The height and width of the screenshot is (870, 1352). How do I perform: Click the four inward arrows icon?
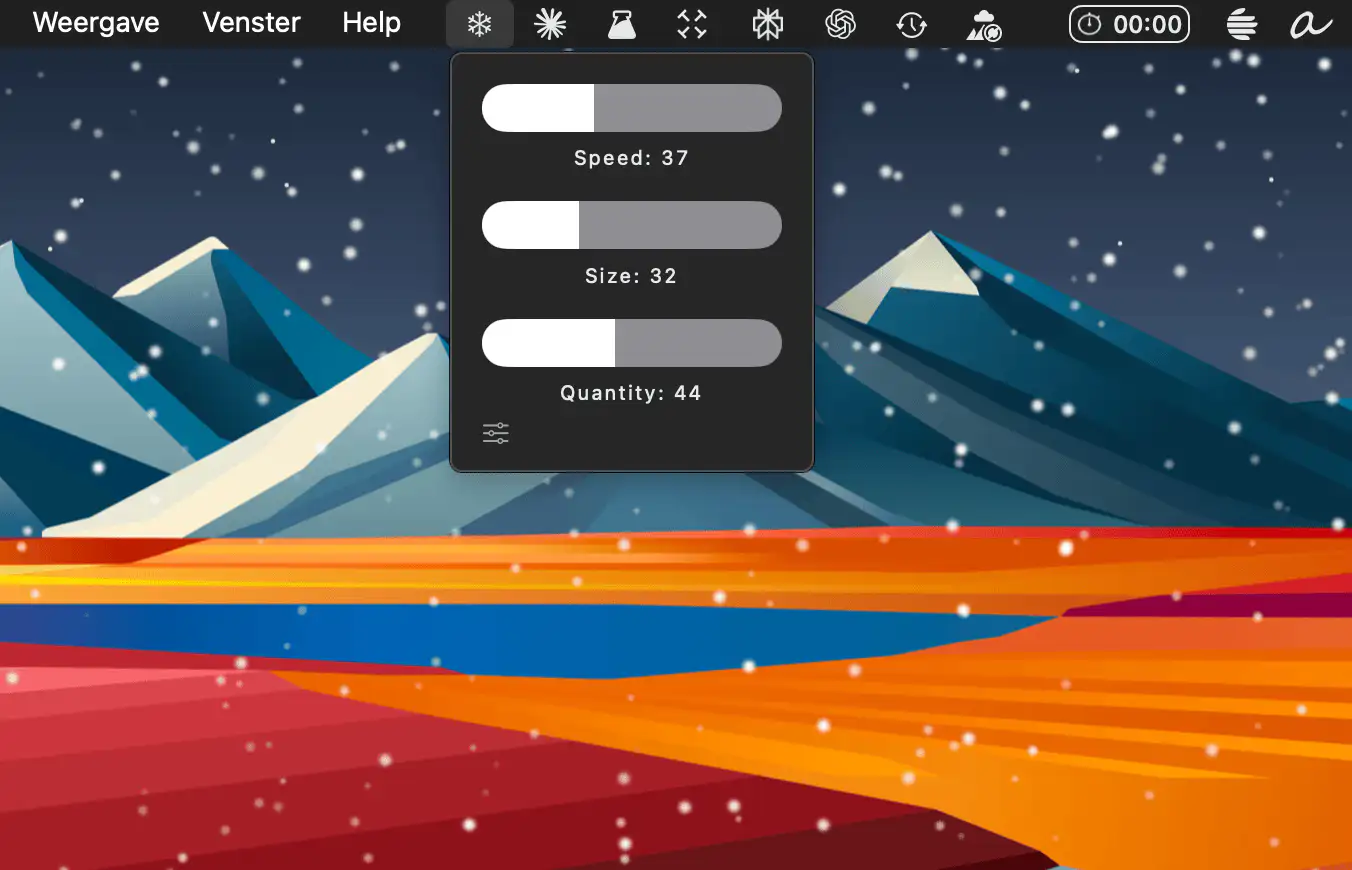[x=692, y=24]
